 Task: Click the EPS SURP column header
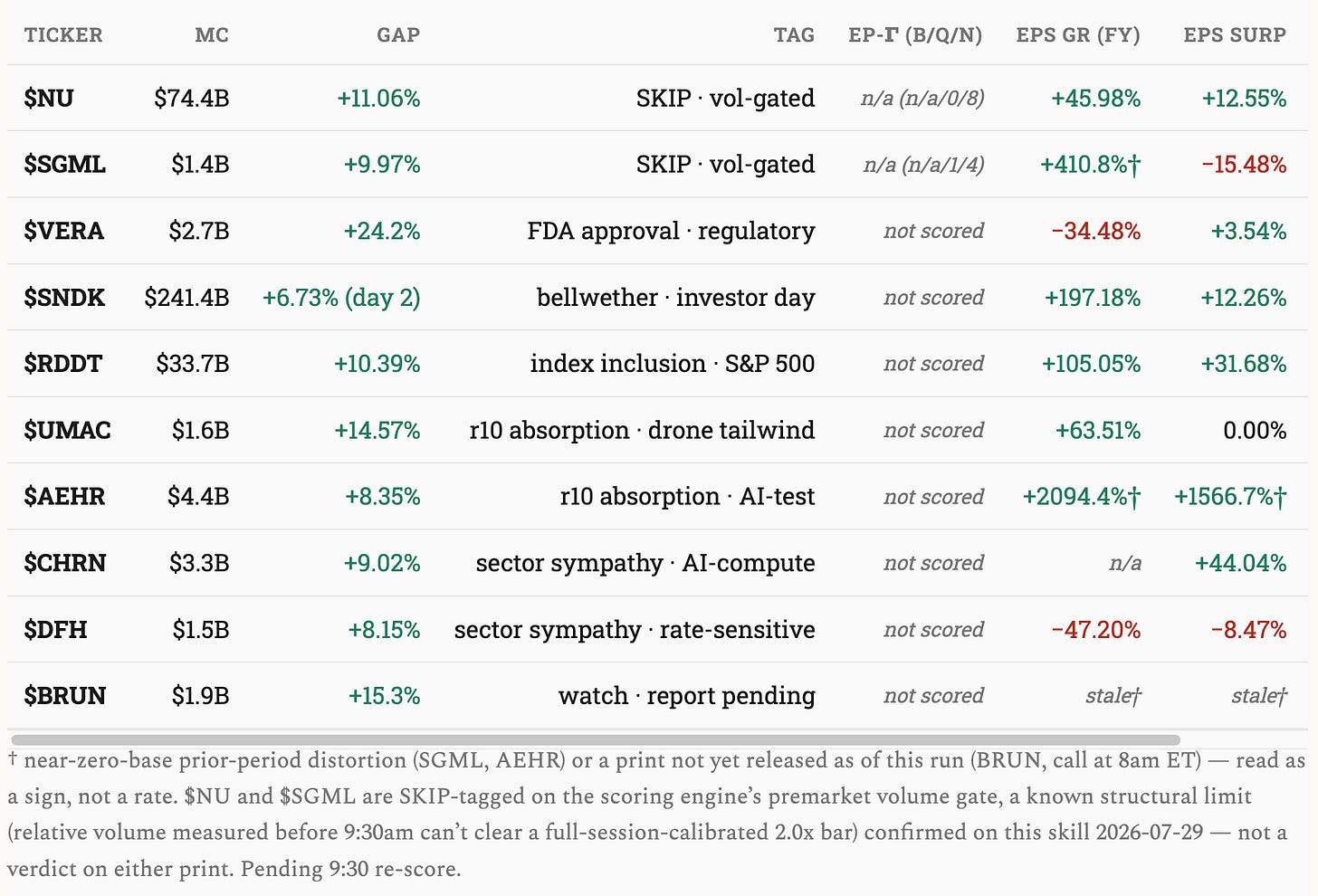1235,35
